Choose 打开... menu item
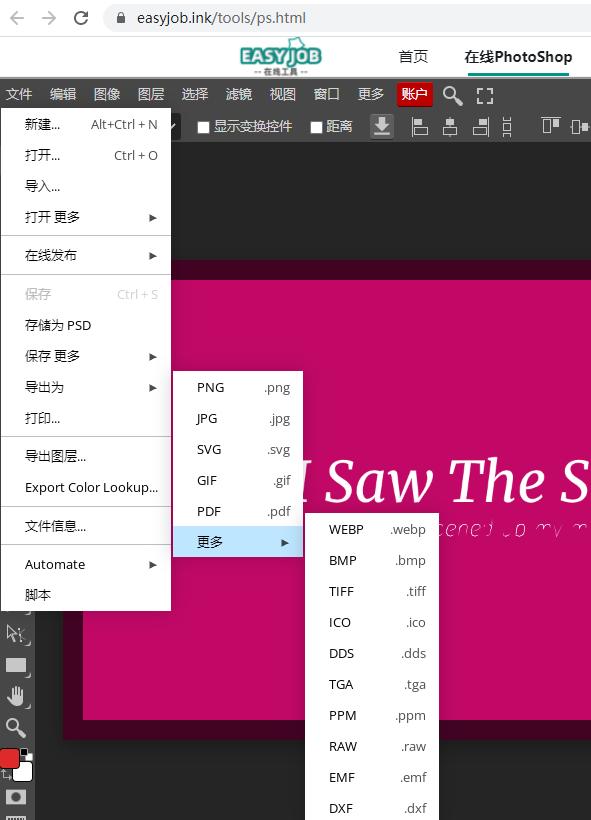591x820 pixels. [86, 155]
